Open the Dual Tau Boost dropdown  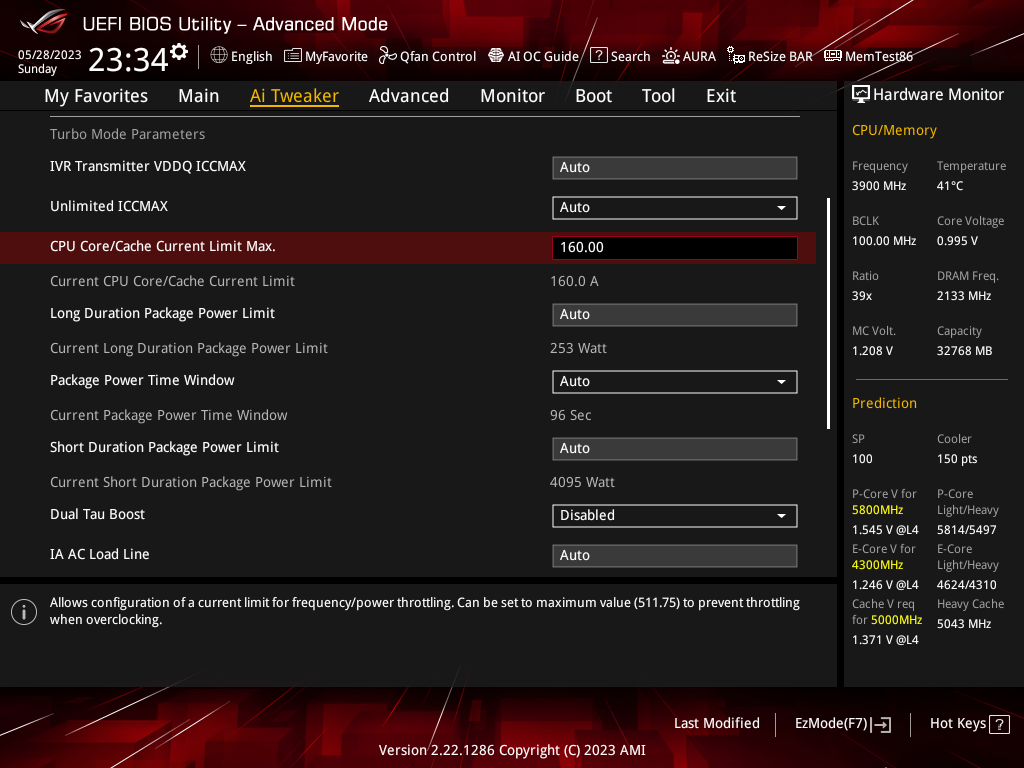[674, 515]
